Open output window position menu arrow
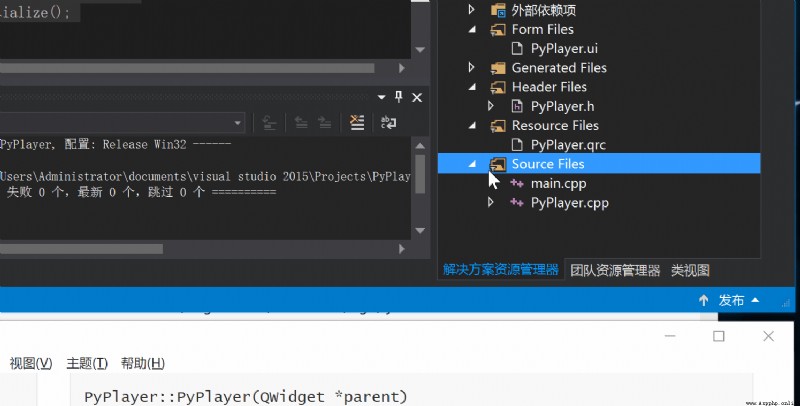800x406 pixels. click(381, 97)
